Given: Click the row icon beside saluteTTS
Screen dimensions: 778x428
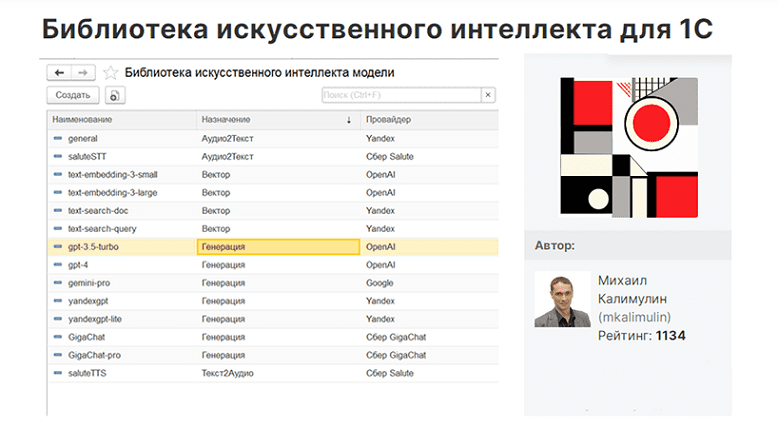Looking at the screenshot, I should [x=58, y=373].
